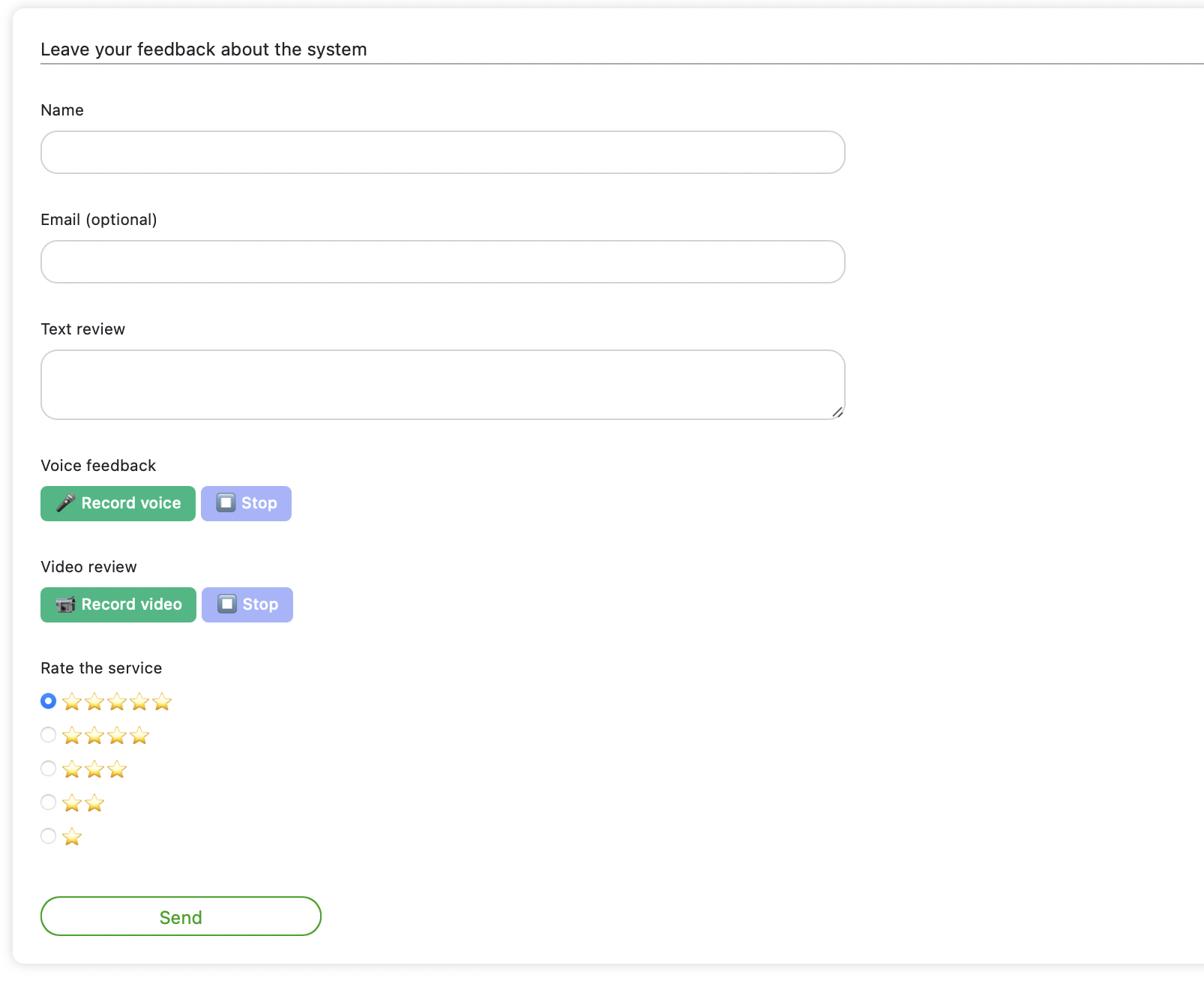The height and width of the screenshot is (984, 1204).
Task: Submit feedback with the Send button
Action: tap(181, 916)
